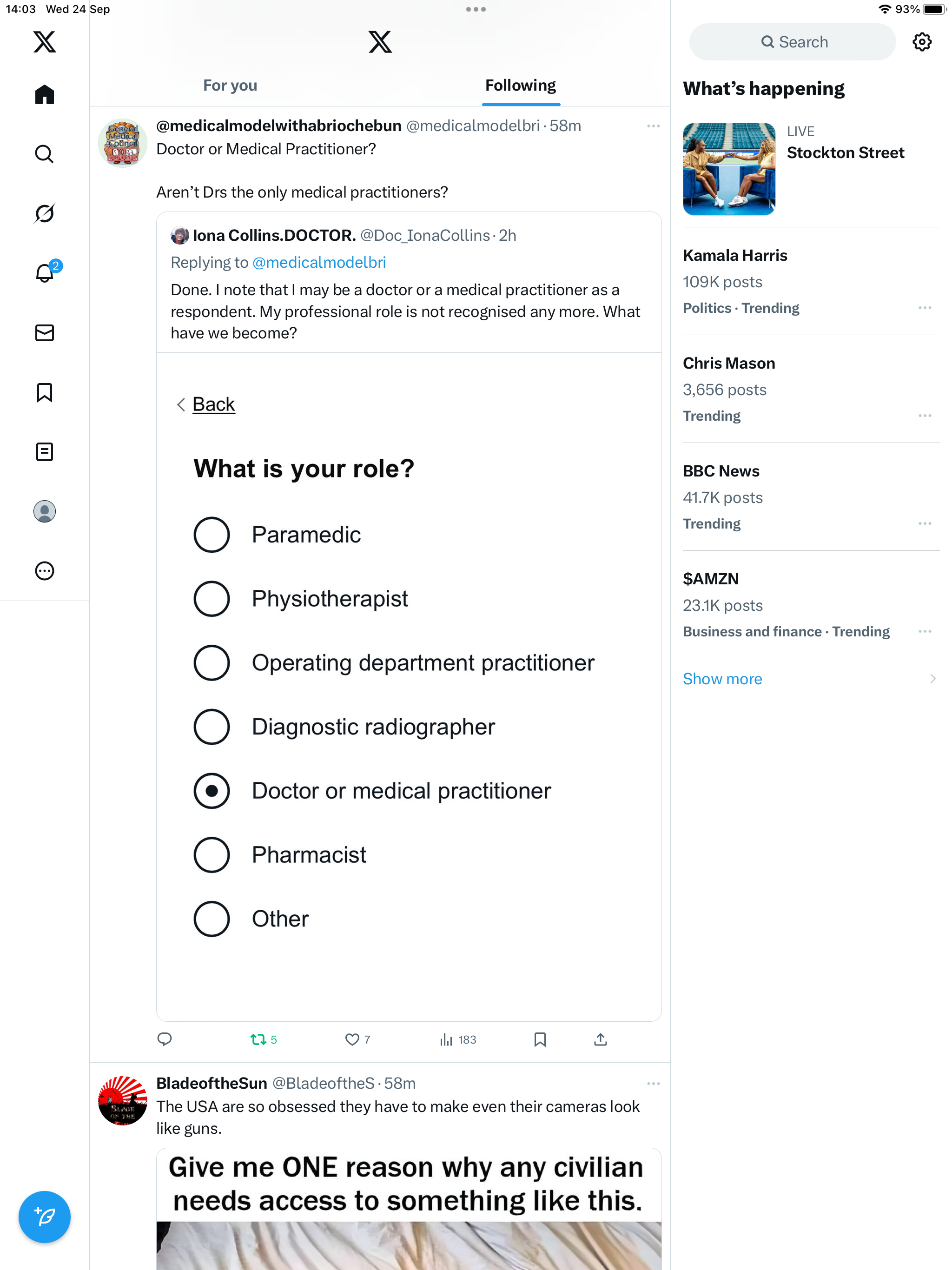Screen dimensions: 952x1270
Task: Open notifications bell with 2 badge
Action: 44,273
